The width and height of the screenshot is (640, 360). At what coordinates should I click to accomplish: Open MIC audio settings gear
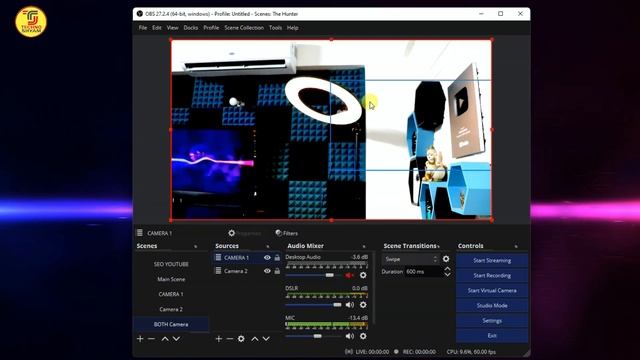[363, 336]
